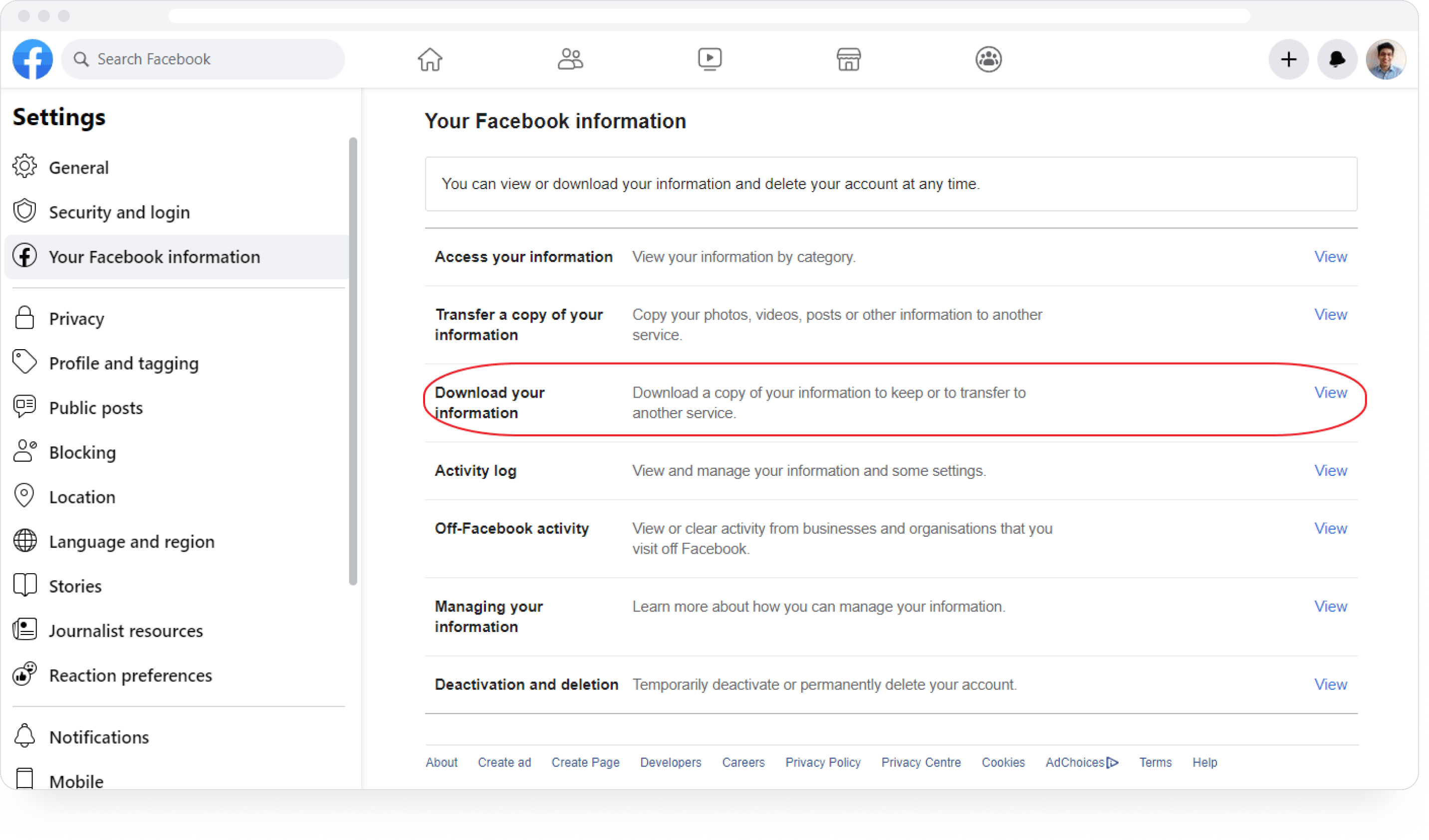Toggle the Location settings option

coord(82,496)
